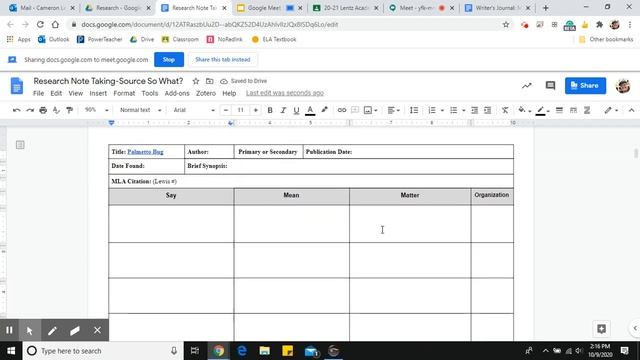Open the File menu
Image resolution: width=640 pixels, height=360 pixels.
38,93
